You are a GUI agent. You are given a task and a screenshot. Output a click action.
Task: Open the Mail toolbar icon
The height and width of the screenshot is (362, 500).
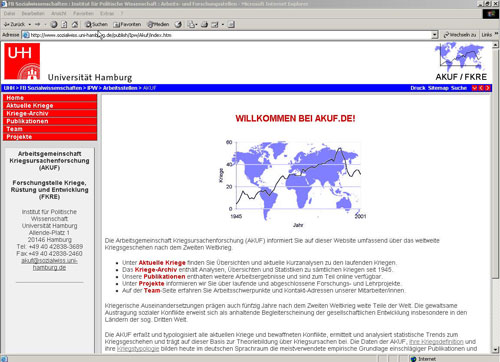point(191,24)
